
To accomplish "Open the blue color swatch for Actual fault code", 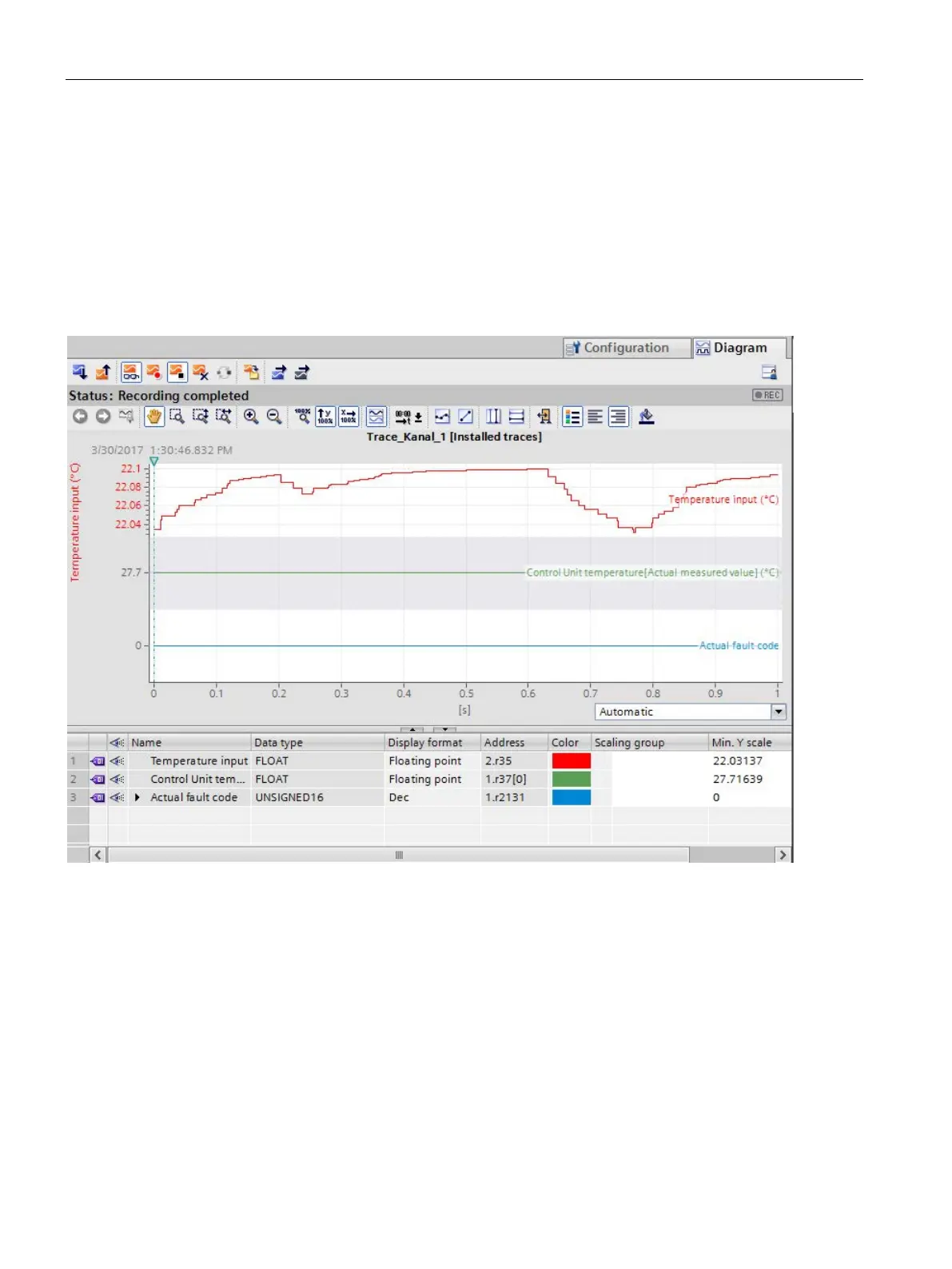I will [x=571, y=797].
